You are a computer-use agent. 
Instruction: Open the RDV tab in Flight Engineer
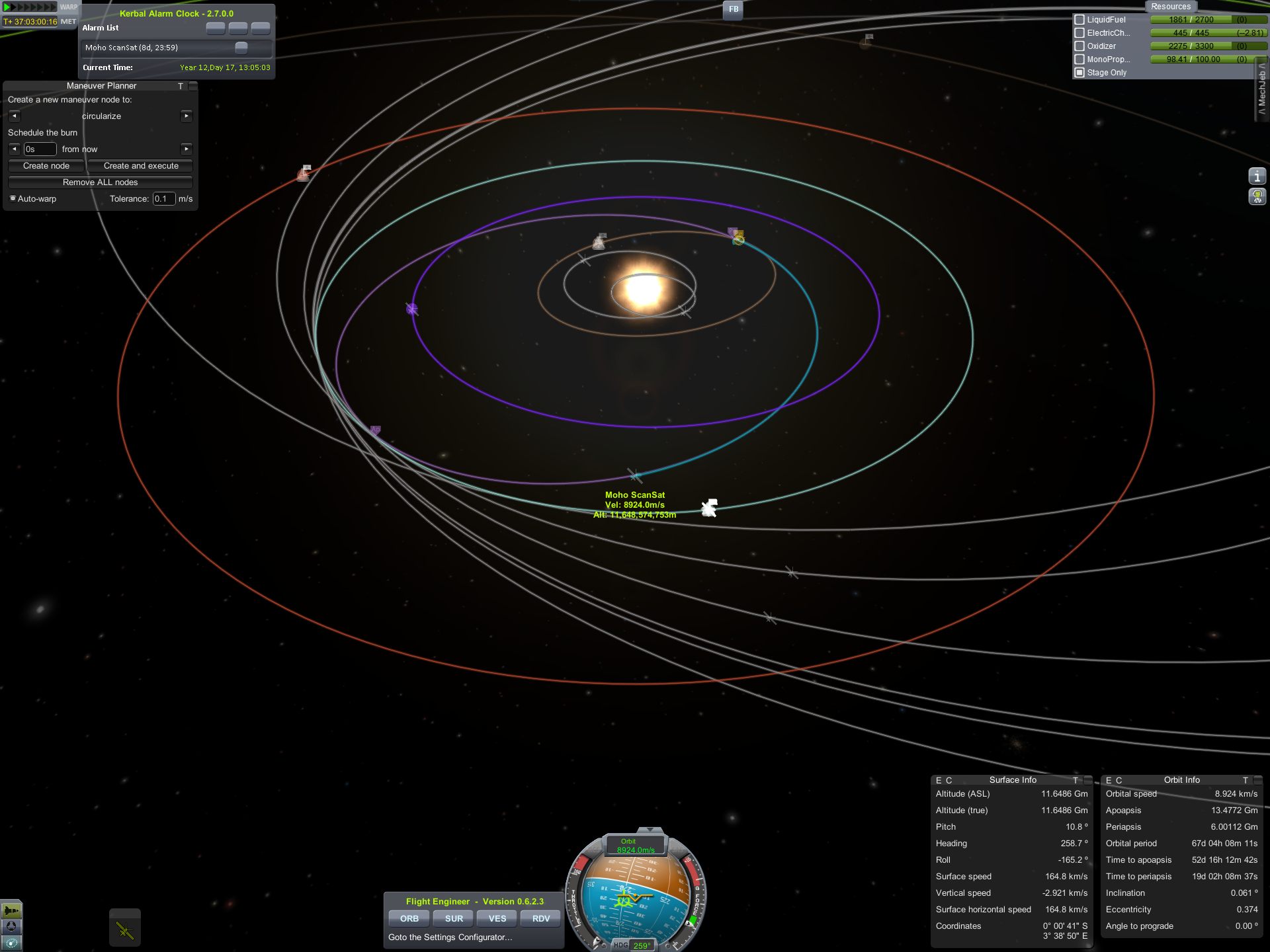click(541, 918)
